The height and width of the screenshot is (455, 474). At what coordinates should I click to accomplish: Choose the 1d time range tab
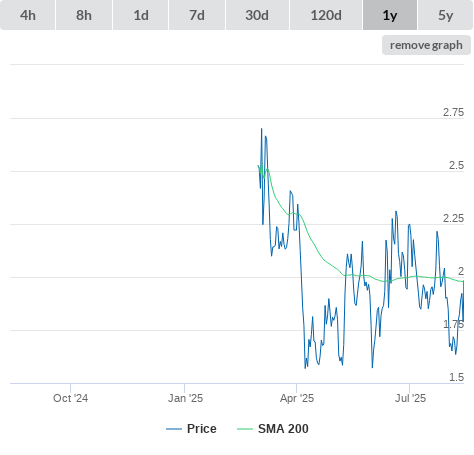coord(141,15)
